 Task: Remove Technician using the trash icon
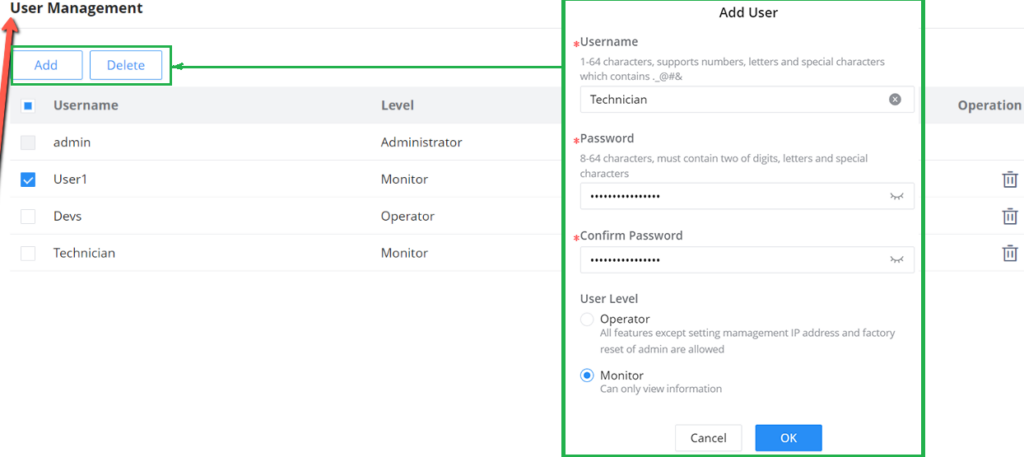click(x=1010, y=253)
